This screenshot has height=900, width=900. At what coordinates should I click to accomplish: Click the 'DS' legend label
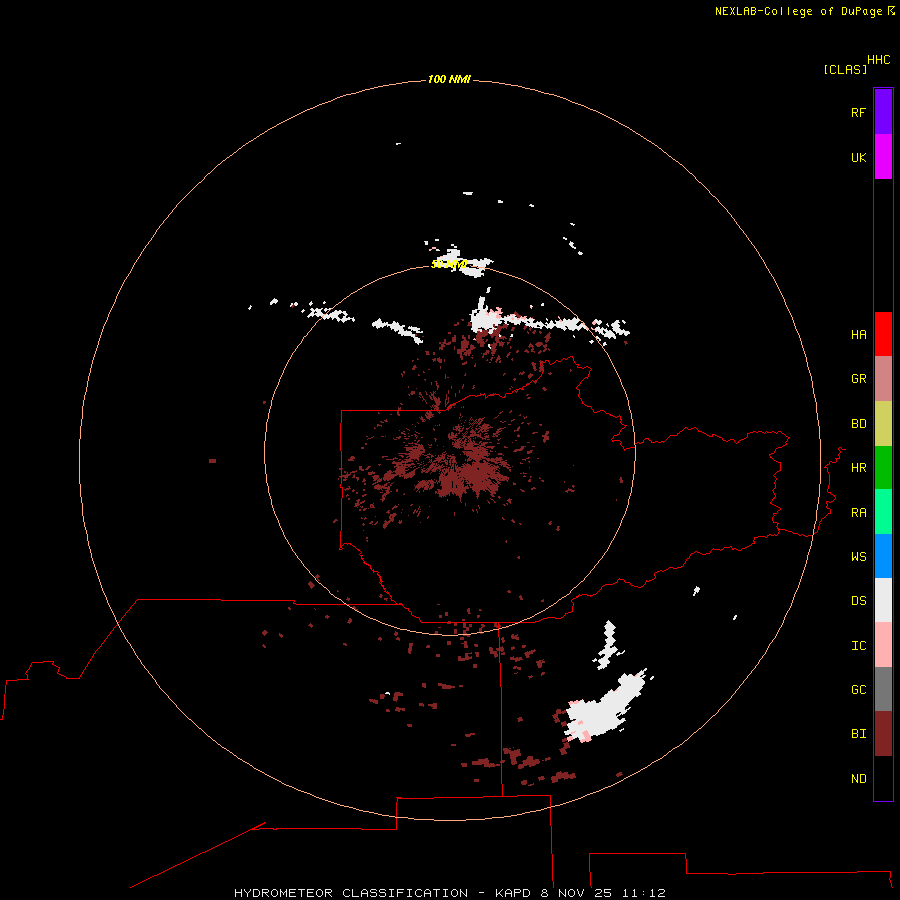pos(858,601)
